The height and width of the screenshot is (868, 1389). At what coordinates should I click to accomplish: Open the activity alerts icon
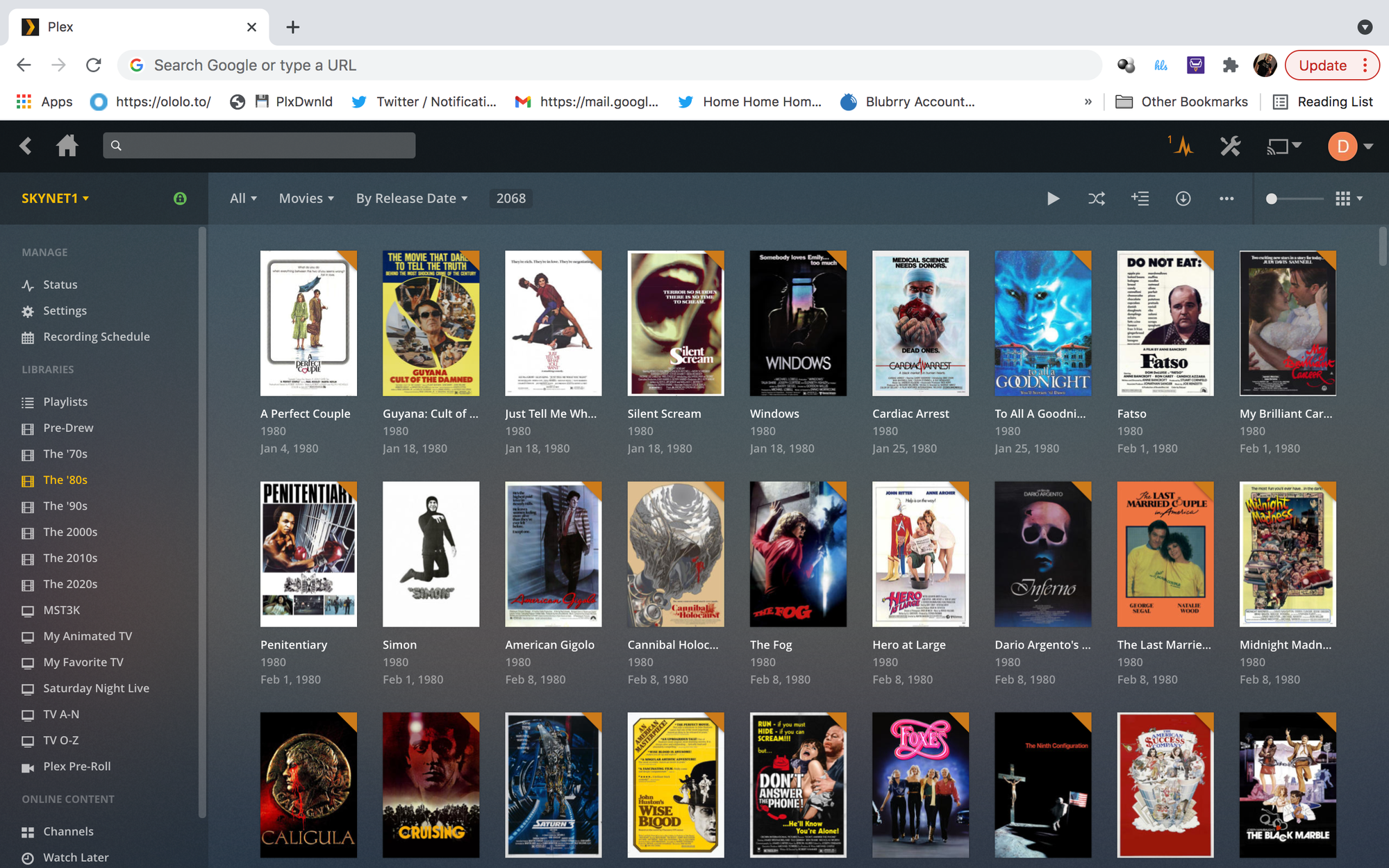(1183, 146)
